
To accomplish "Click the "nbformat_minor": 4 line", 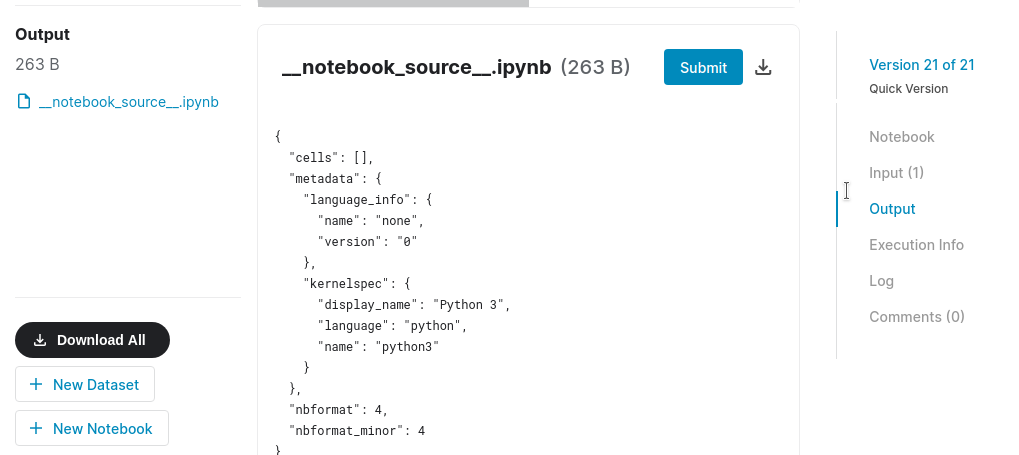I will (x=357, y=430).
